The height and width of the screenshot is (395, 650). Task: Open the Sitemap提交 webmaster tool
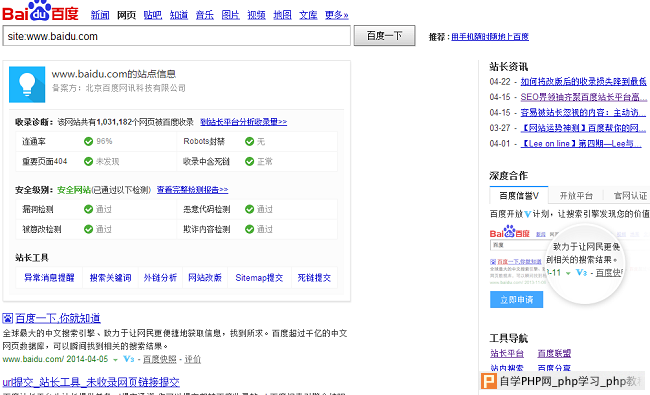click(x=259, y=278)
